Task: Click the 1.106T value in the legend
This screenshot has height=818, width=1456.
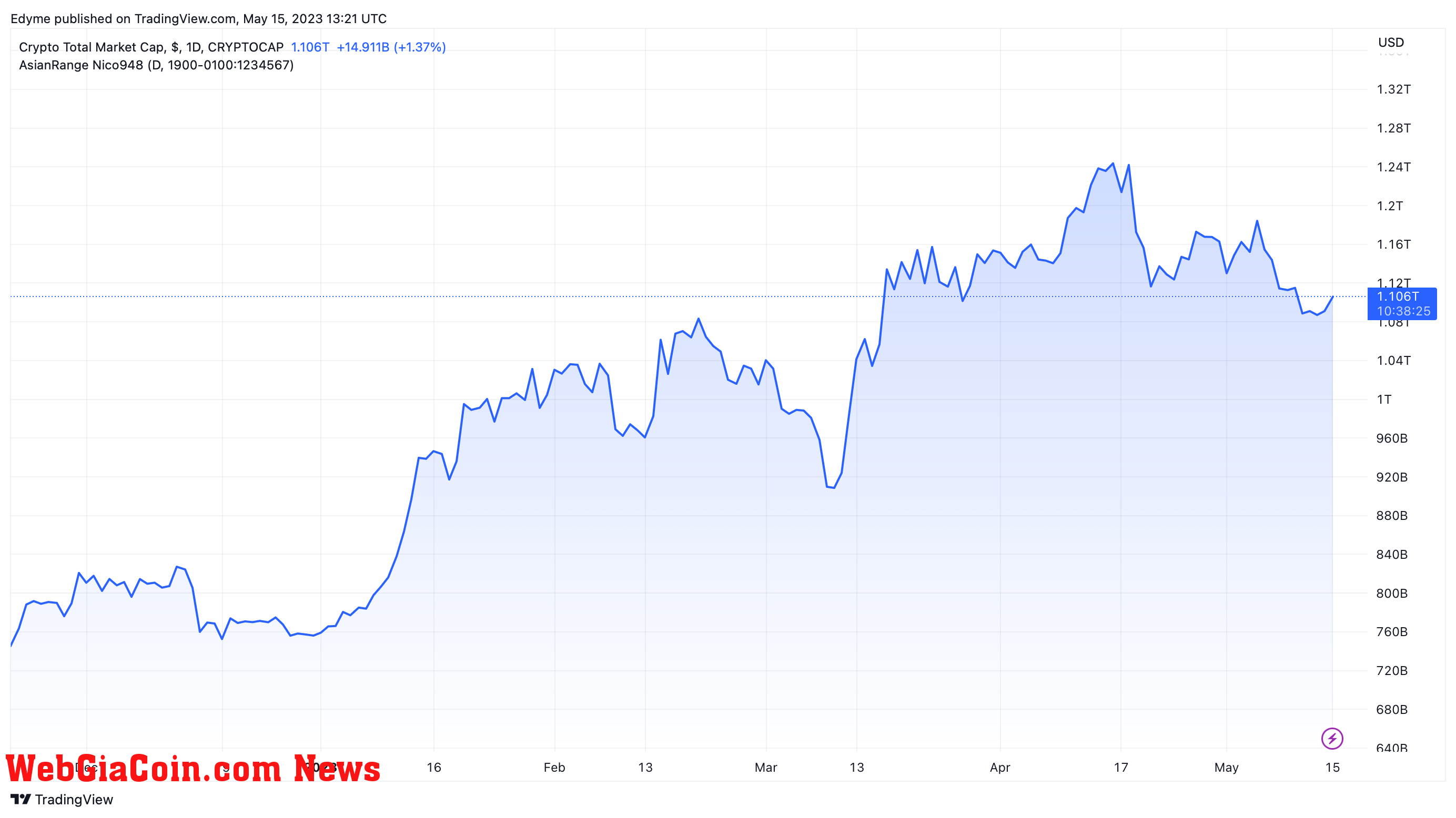Action: click(310, 47)
